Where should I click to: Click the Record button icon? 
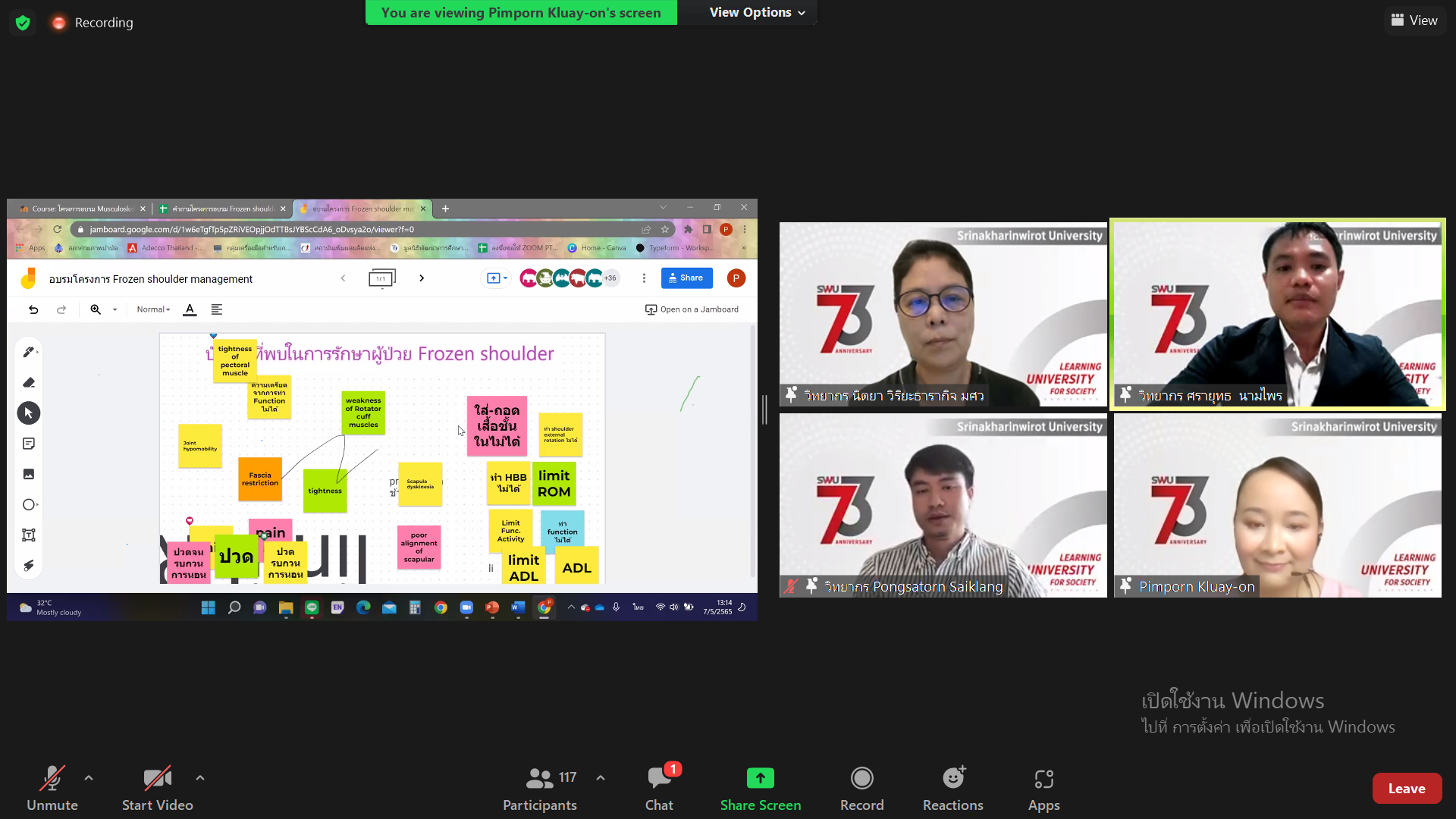[861, 779]
